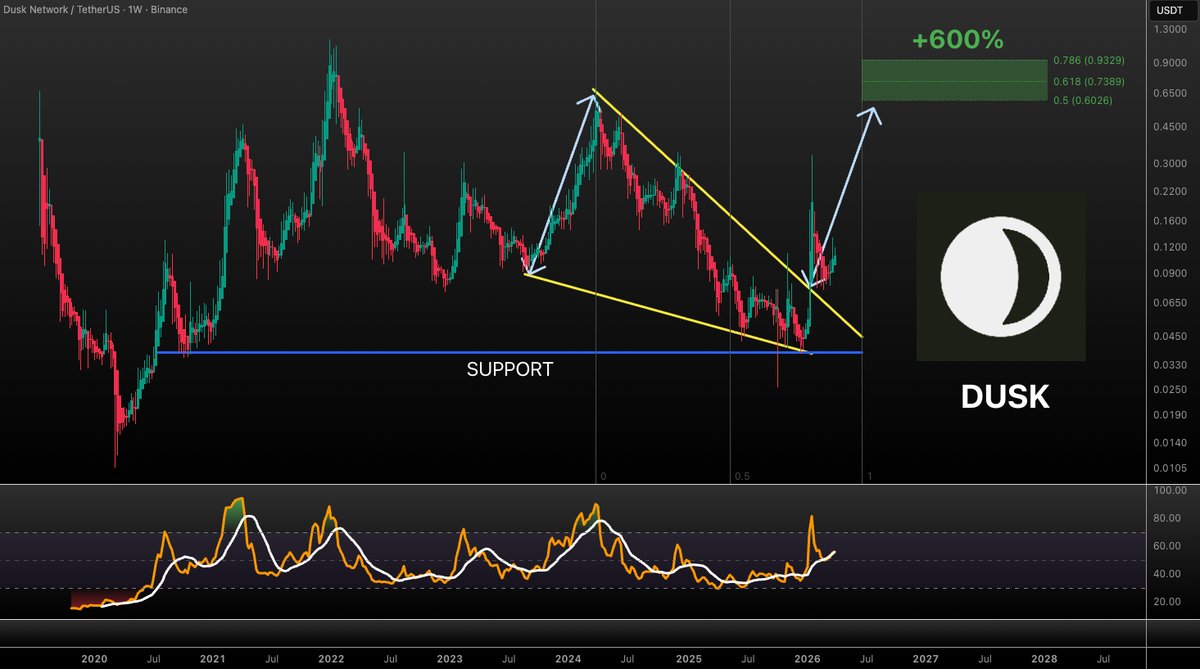The image size is (1200, 669).
Task: Click the 0.0140 price axis label
Action: [x=1172, y=442]
